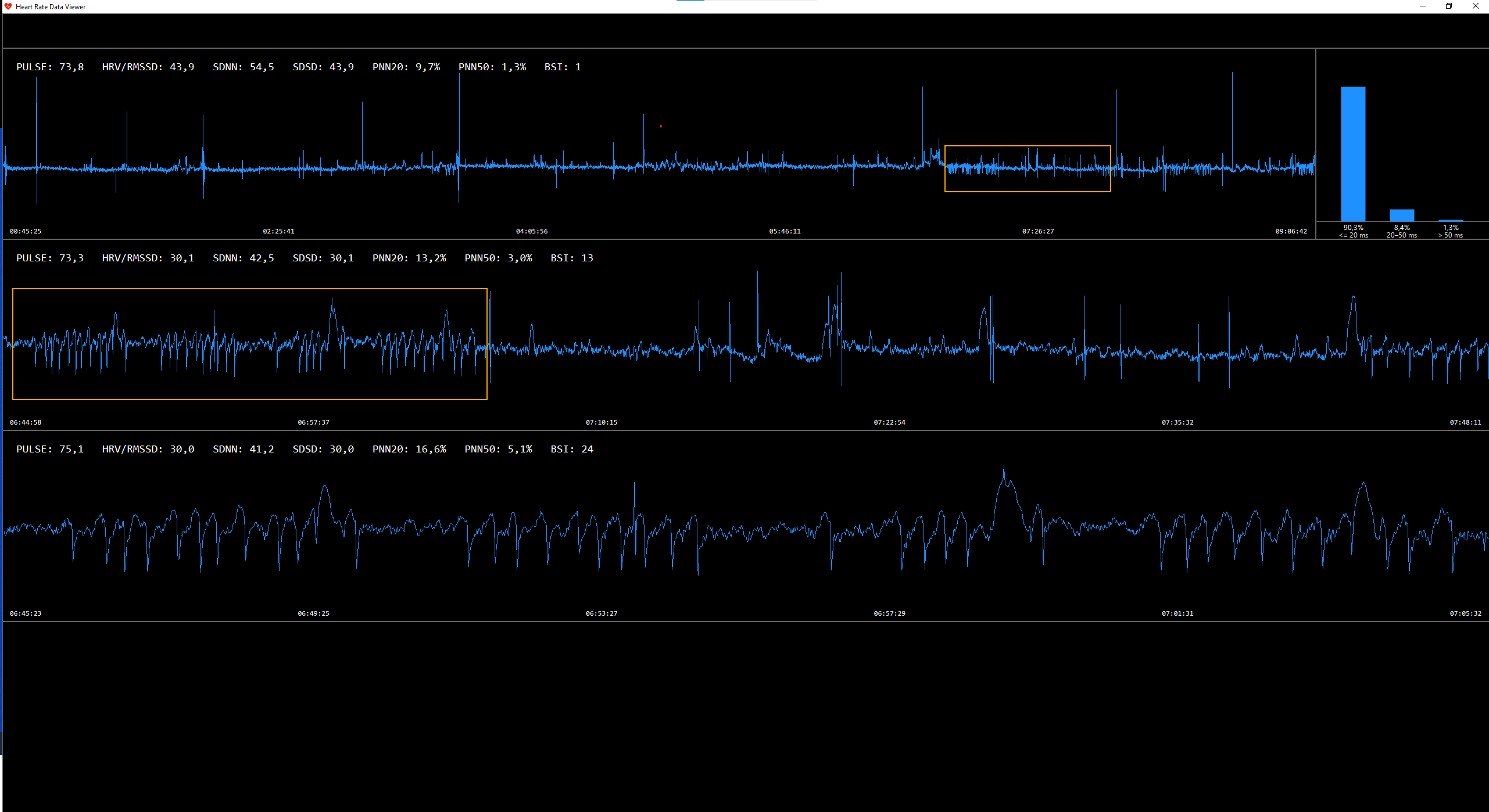
Task: Click the 06:57:37 timestamp in middle chart
Action: (313, 422)
